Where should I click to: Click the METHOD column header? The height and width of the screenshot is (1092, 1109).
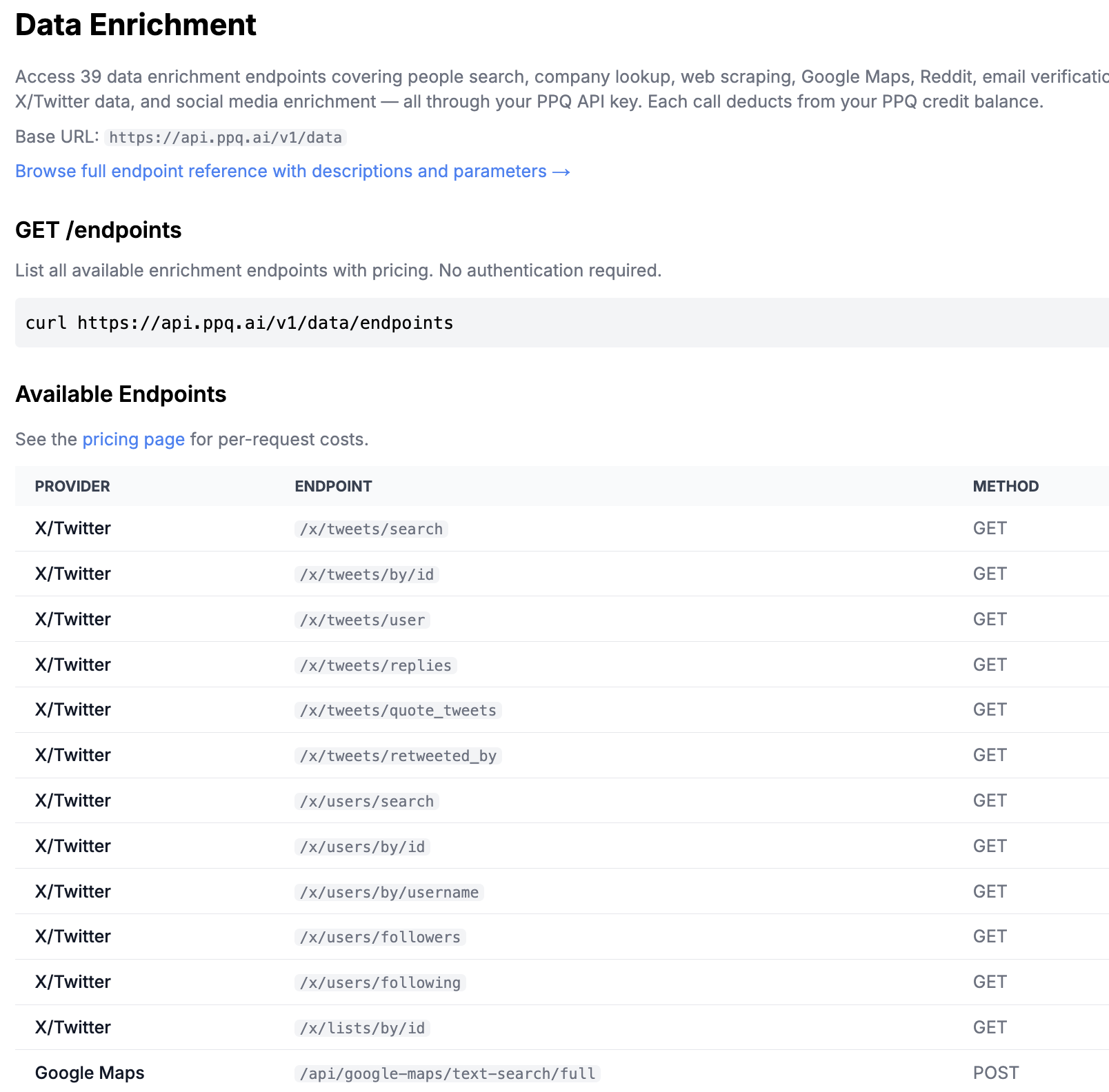[x=1005, y=486]
